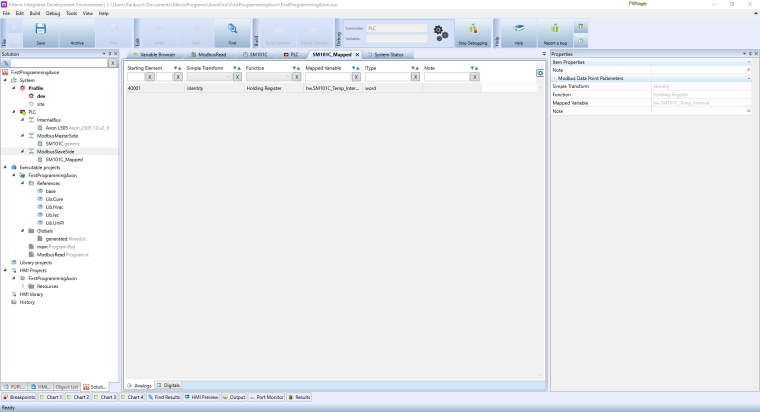Screen dimensions: 760x412
Task: Collapse the References node
Action: point(23,183)
